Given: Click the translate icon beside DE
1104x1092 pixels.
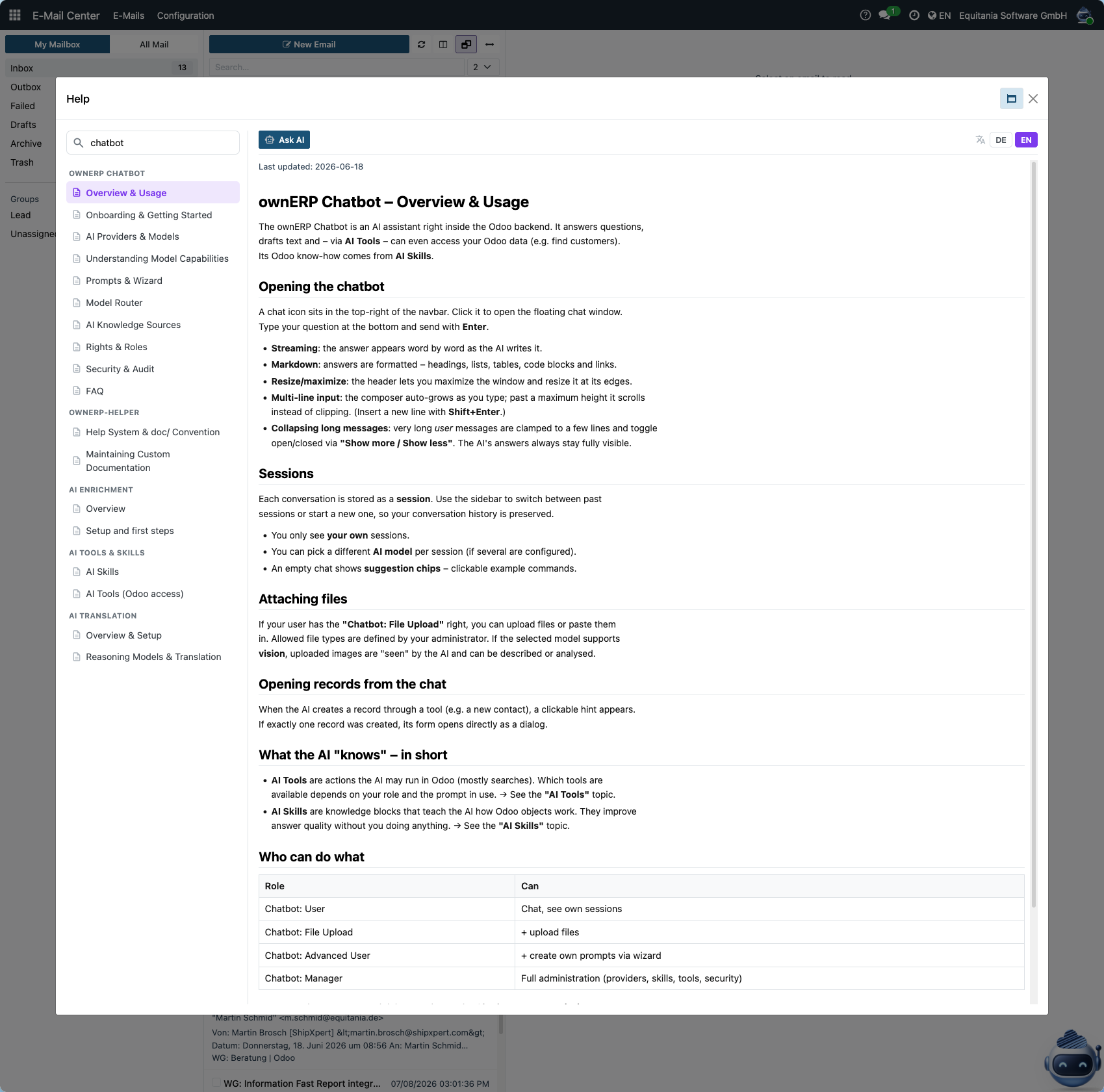Looking at the screenshot, I should point(980,140).
